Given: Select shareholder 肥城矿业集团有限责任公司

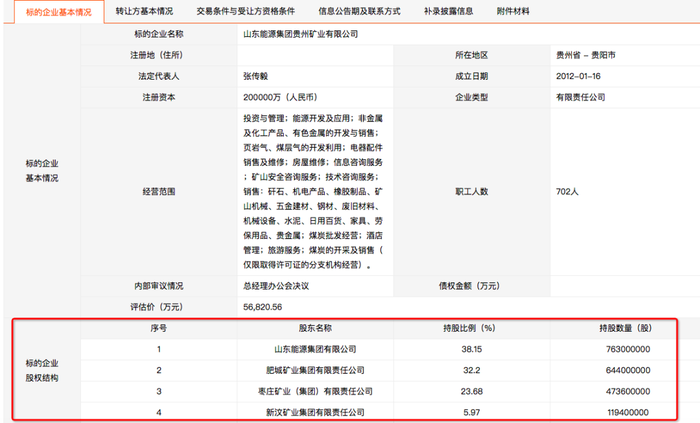Looking at the screenshot, I should tap(315, 370).
